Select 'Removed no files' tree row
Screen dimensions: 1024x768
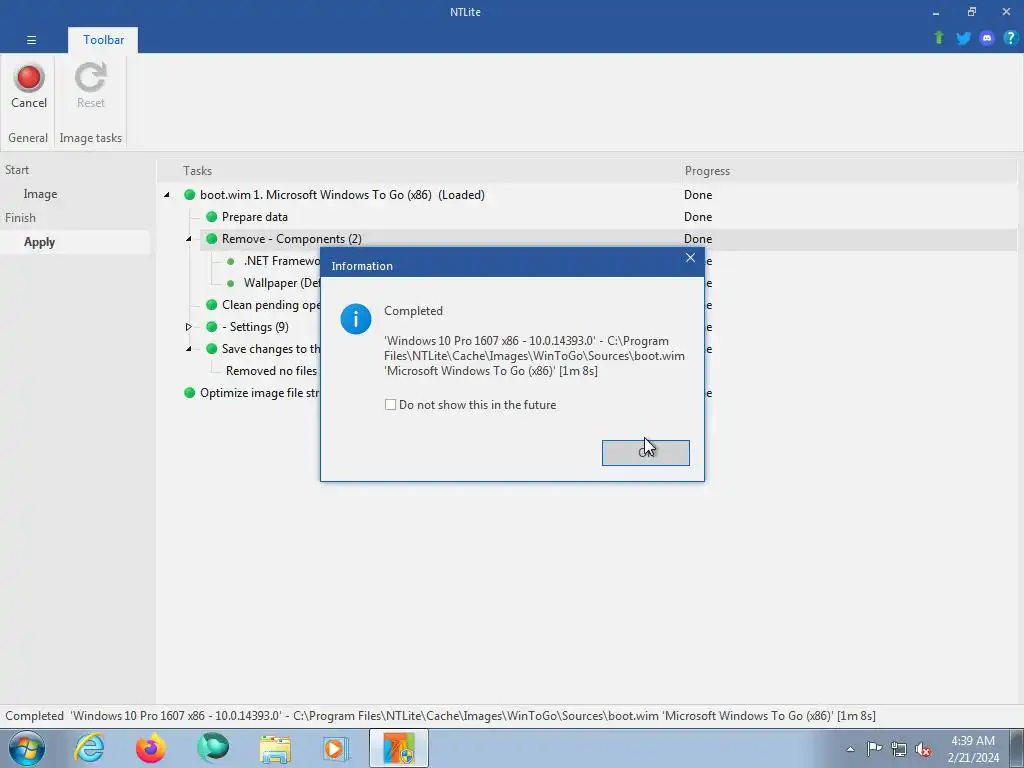(x=271, y=371)
